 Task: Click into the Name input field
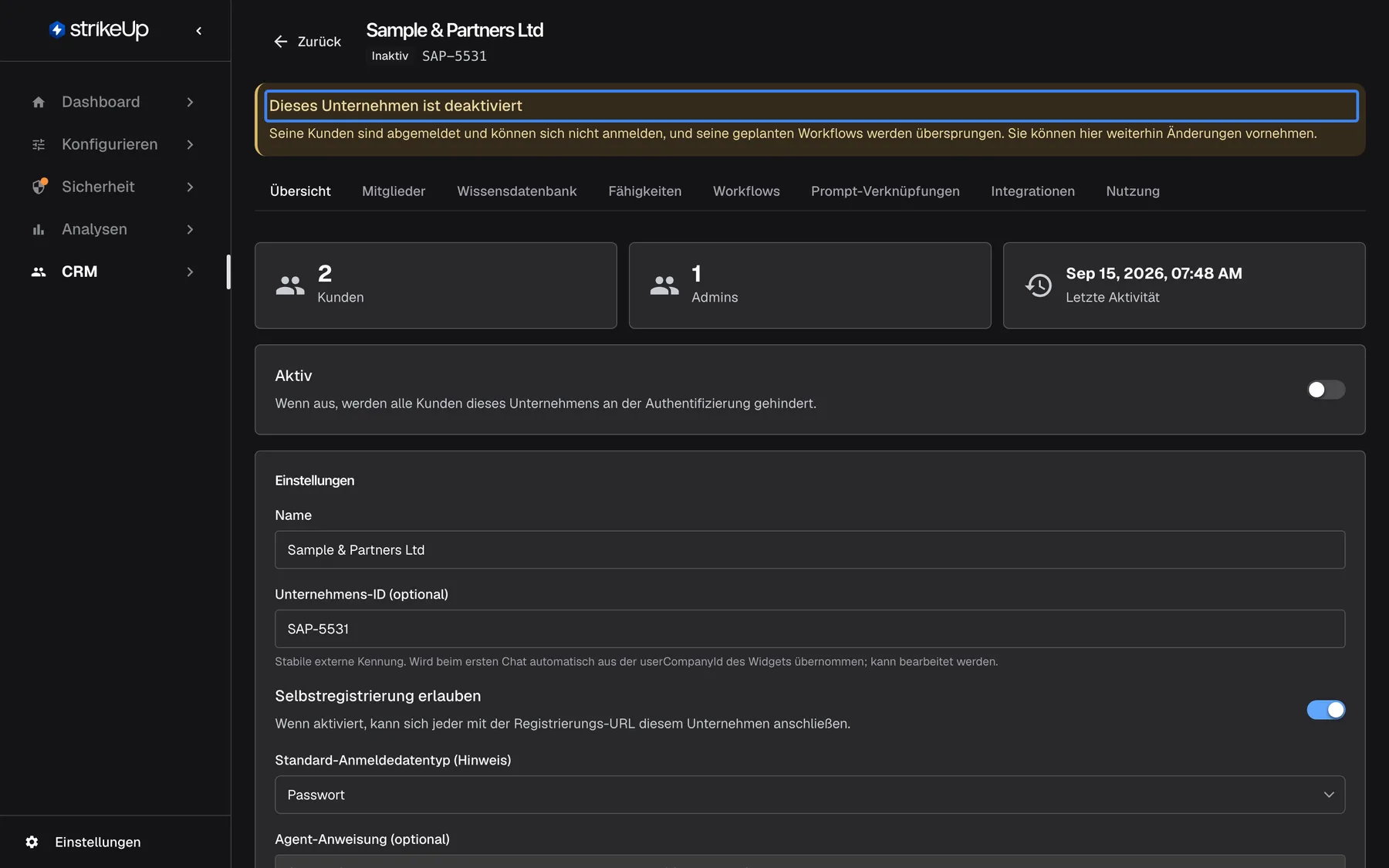(809, 550)
